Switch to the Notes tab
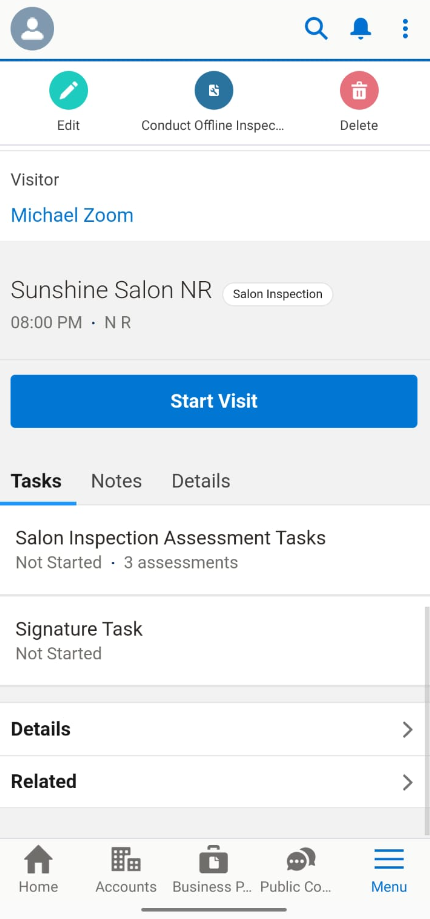This screenshot has width=430, height=919. click(x=116, y=481)
